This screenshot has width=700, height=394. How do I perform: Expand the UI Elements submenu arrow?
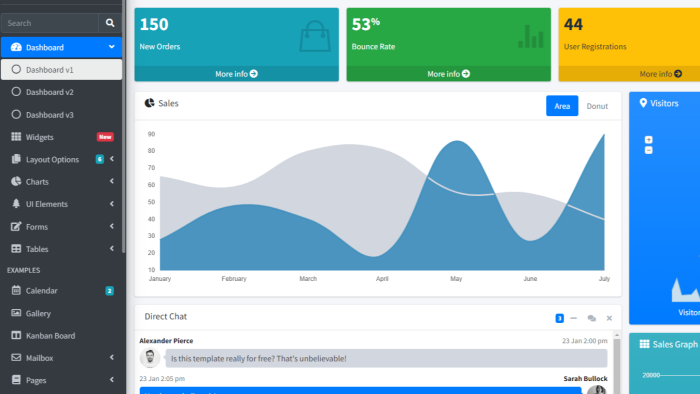[112, 203]
